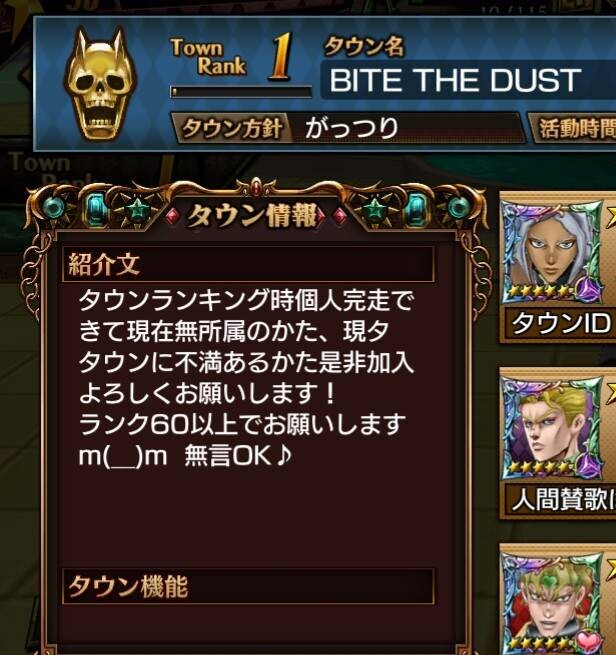Screen dimensions: 616x655
Task: Tap the Town Rank number 1
Action: [x=281, y=56]
